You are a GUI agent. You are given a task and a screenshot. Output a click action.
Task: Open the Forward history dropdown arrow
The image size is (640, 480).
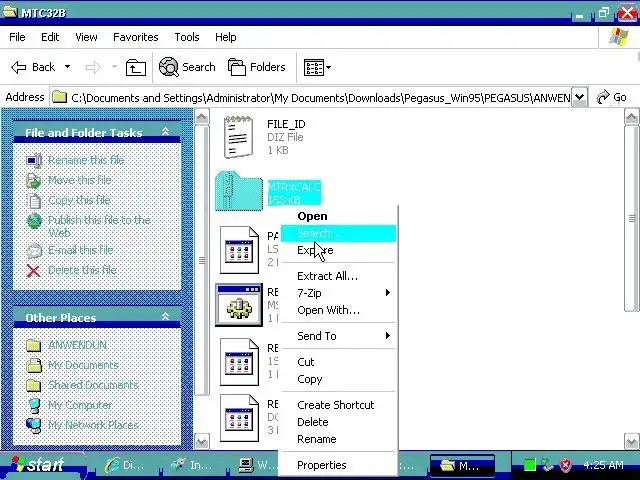(114, 67)
